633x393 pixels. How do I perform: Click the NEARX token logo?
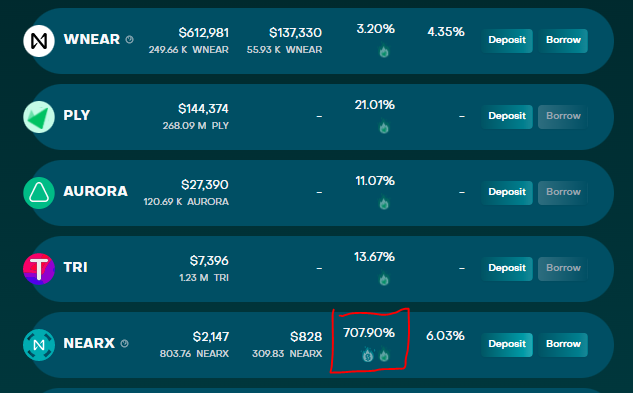point(39,345)
